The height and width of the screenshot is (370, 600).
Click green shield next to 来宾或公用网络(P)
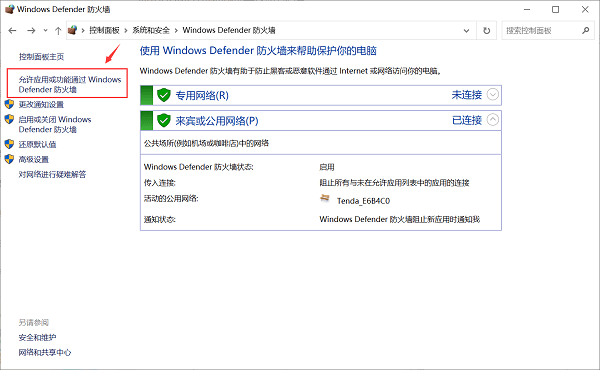pos(164,120)
